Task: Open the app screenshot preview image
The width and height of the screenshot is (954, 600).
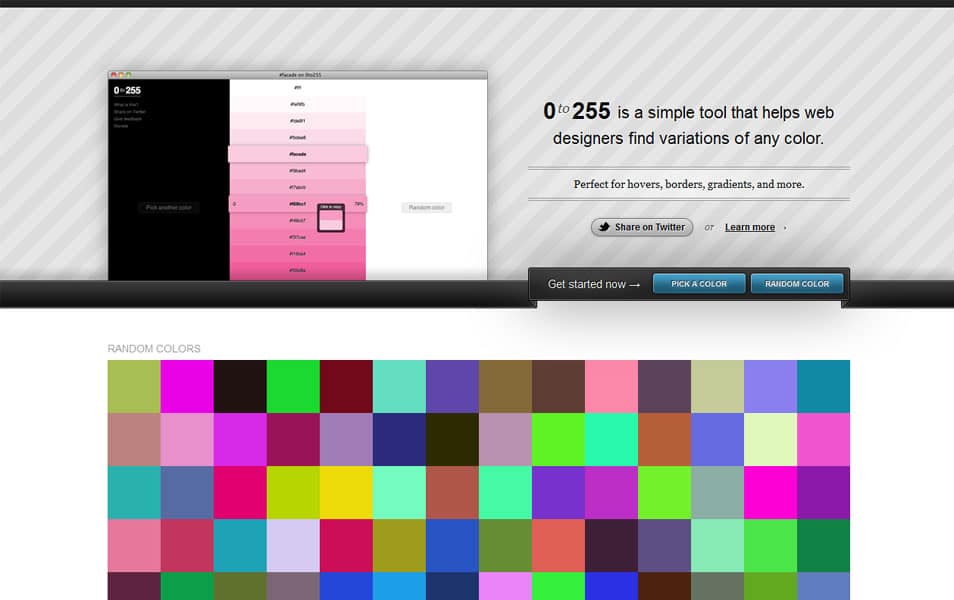Action: 298,175
